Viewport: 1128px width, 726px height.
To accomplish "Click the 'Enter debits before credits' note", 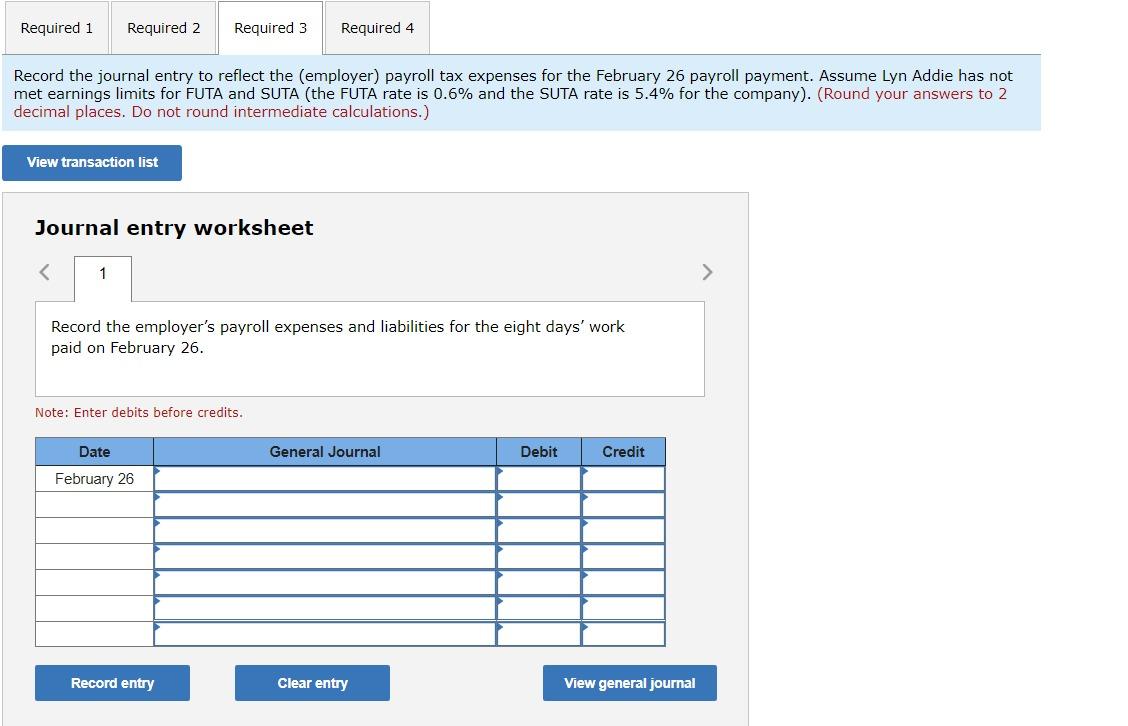I will (x=139, y=412).
